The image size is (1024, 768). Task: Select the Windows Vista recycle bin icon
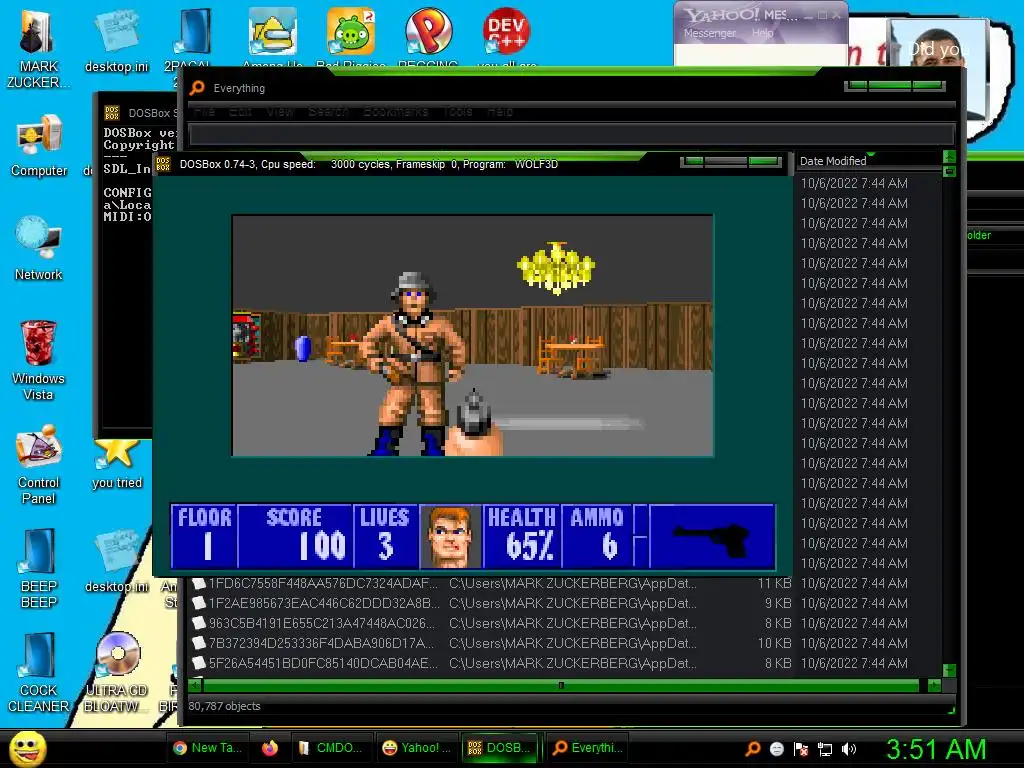point(38,360)
